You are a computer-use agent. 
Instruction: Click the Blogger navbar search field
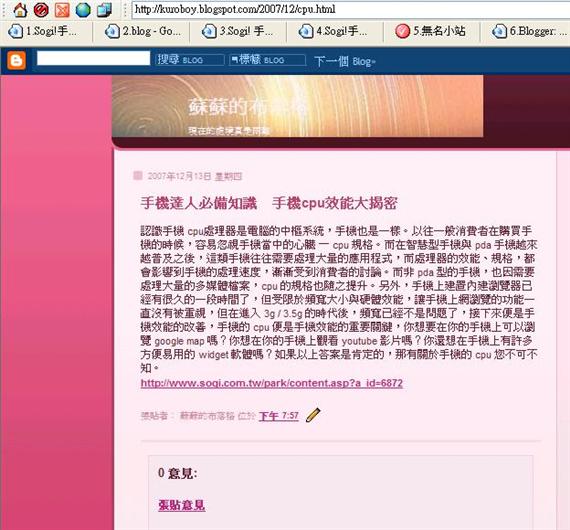click(93, 58)
